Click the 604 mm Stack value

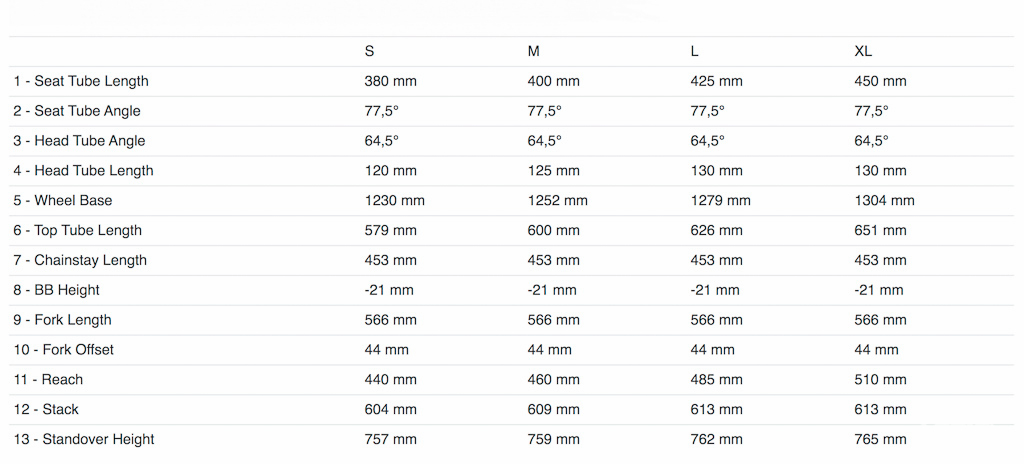click(x=391, y=410)
